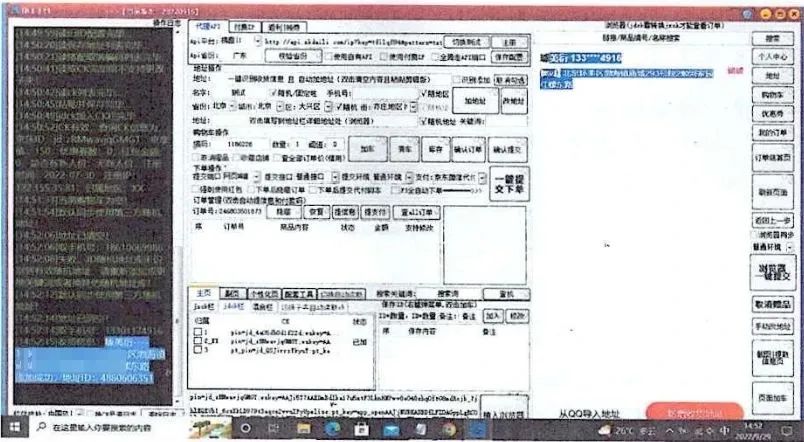Click the 改地址 button
The width and height of the screenshot is (804, 442).
tap(514, 102)
